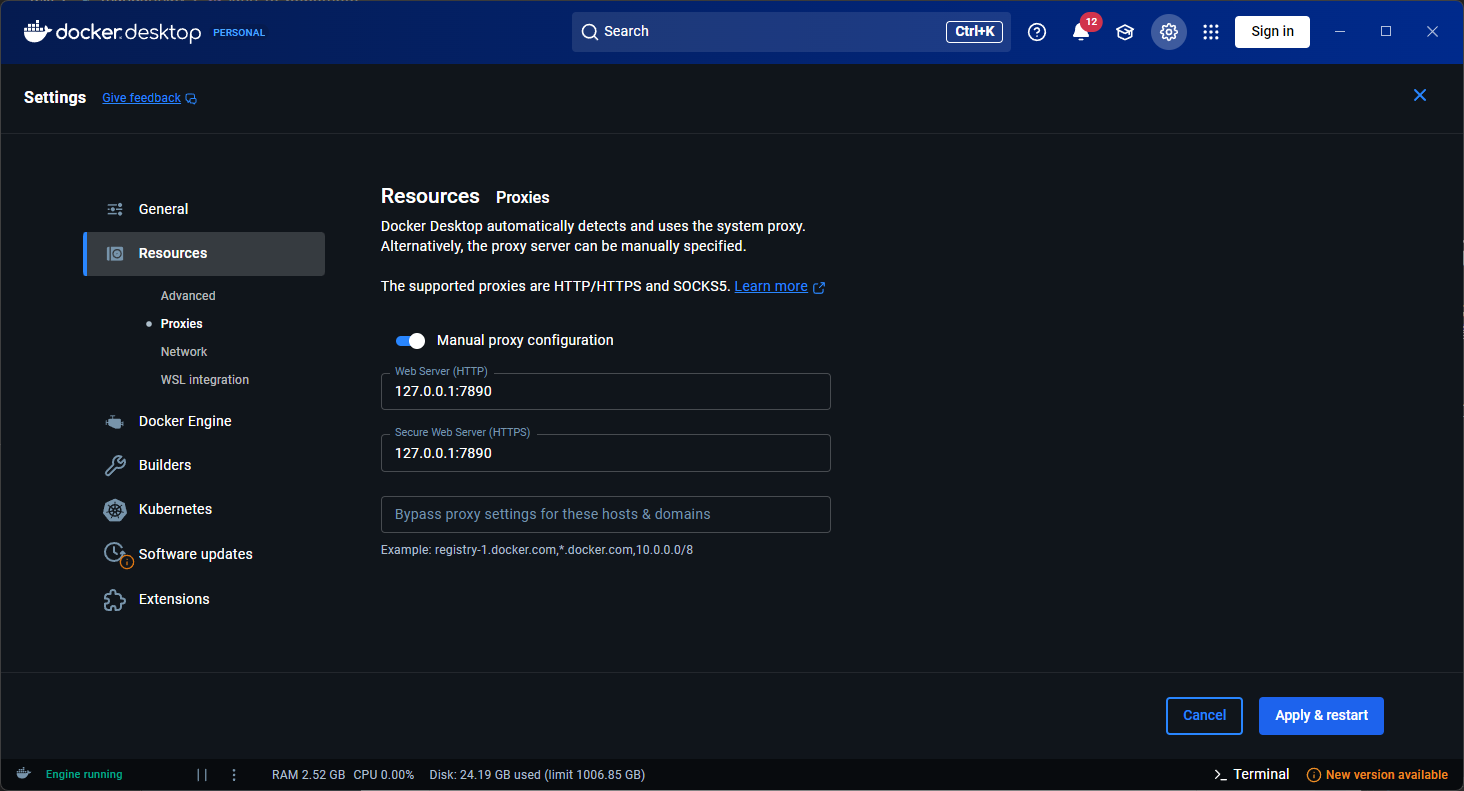Click the Proxies heading next to Resources
1464x791 pixels.
click(523, 198)
